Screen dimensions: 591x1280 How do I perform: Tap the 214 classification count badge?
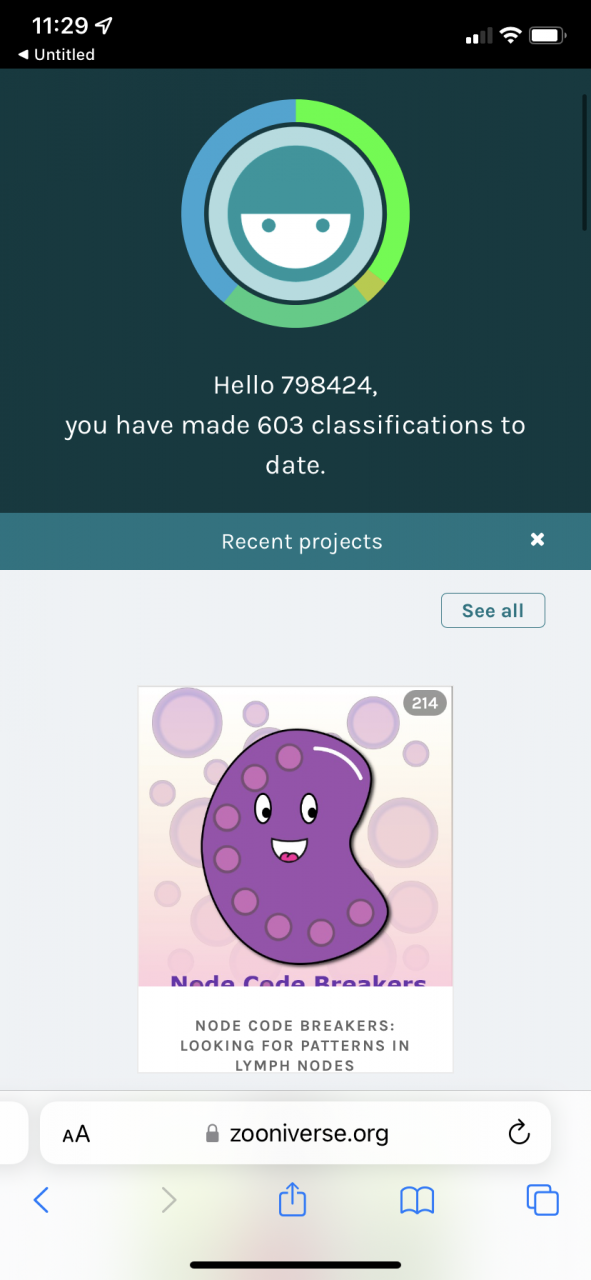pos(425,703)
